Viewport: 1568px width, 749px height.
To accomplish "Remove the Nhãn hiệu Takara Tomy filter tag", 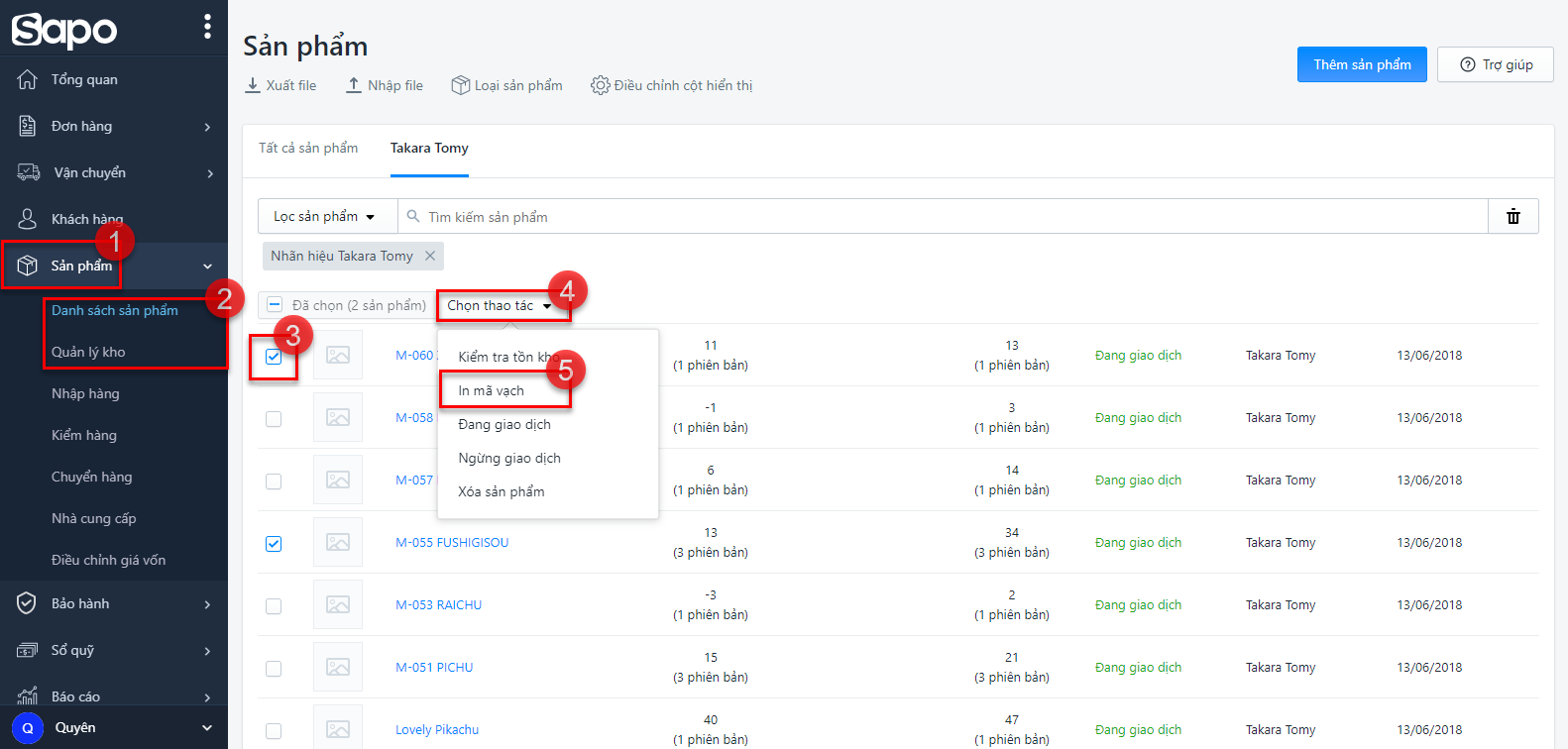I will pyautogui.click(x=430, y=256).
